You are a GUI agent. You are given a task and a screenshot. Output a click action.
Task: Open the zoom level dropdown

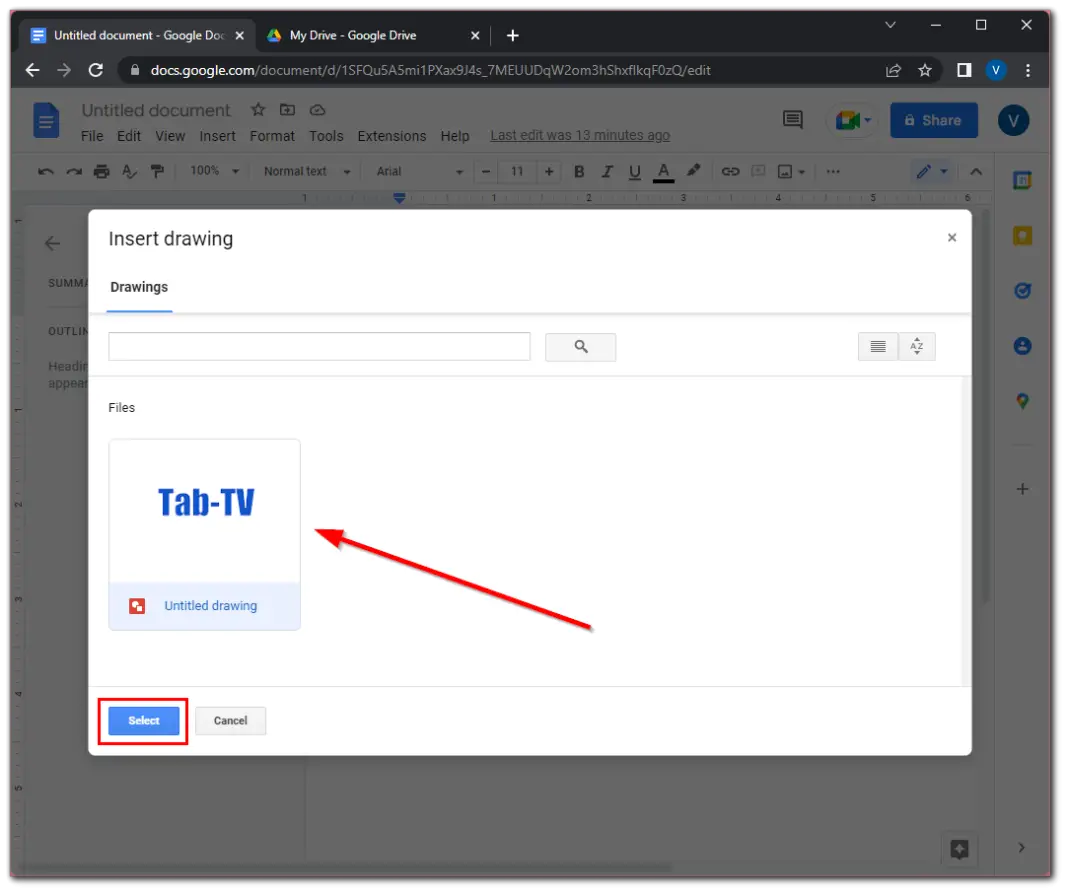(211, 171)
